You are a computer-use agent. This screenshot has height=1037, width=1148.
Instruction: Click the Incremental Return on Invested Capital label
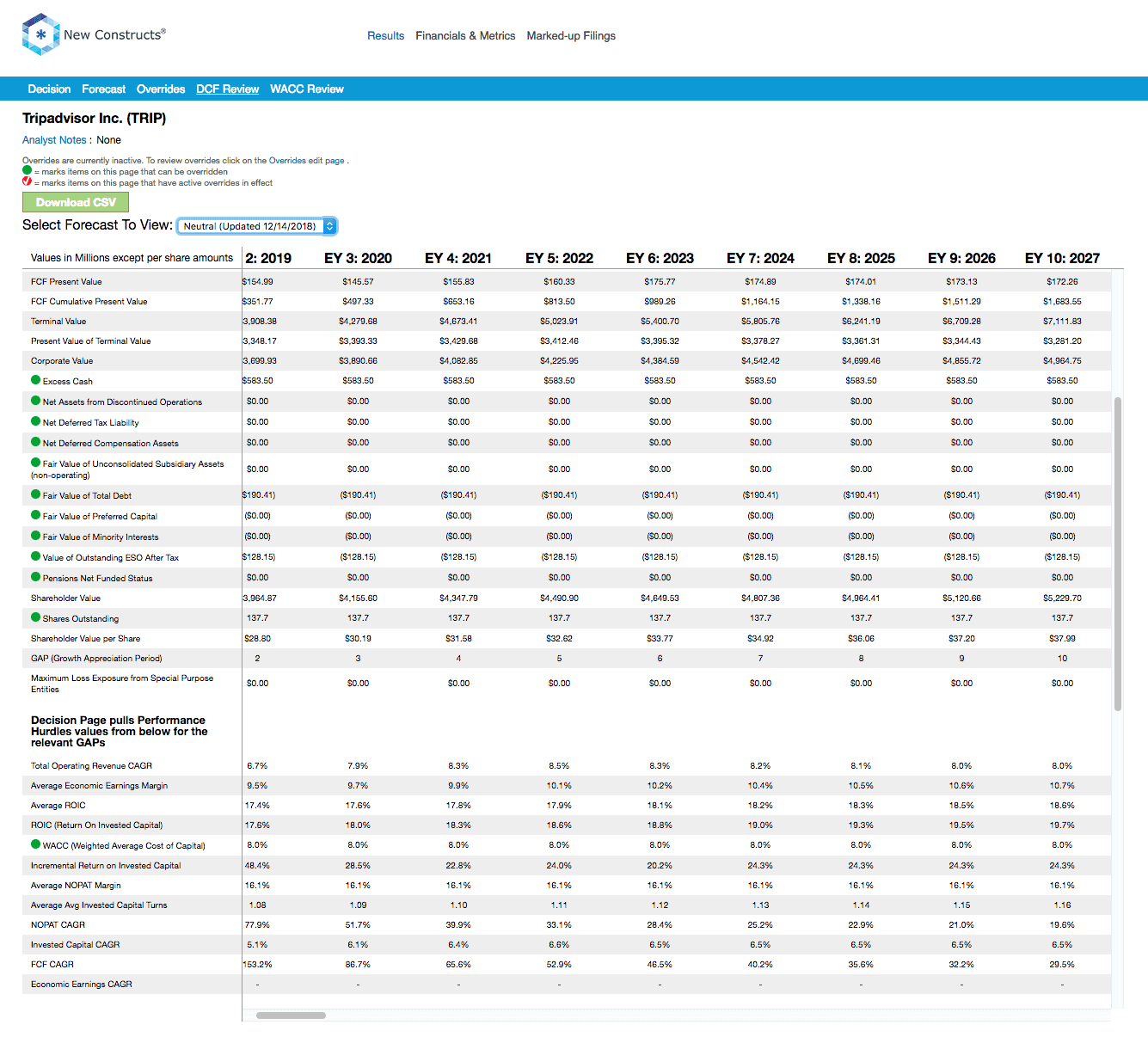tap(106, 866)
